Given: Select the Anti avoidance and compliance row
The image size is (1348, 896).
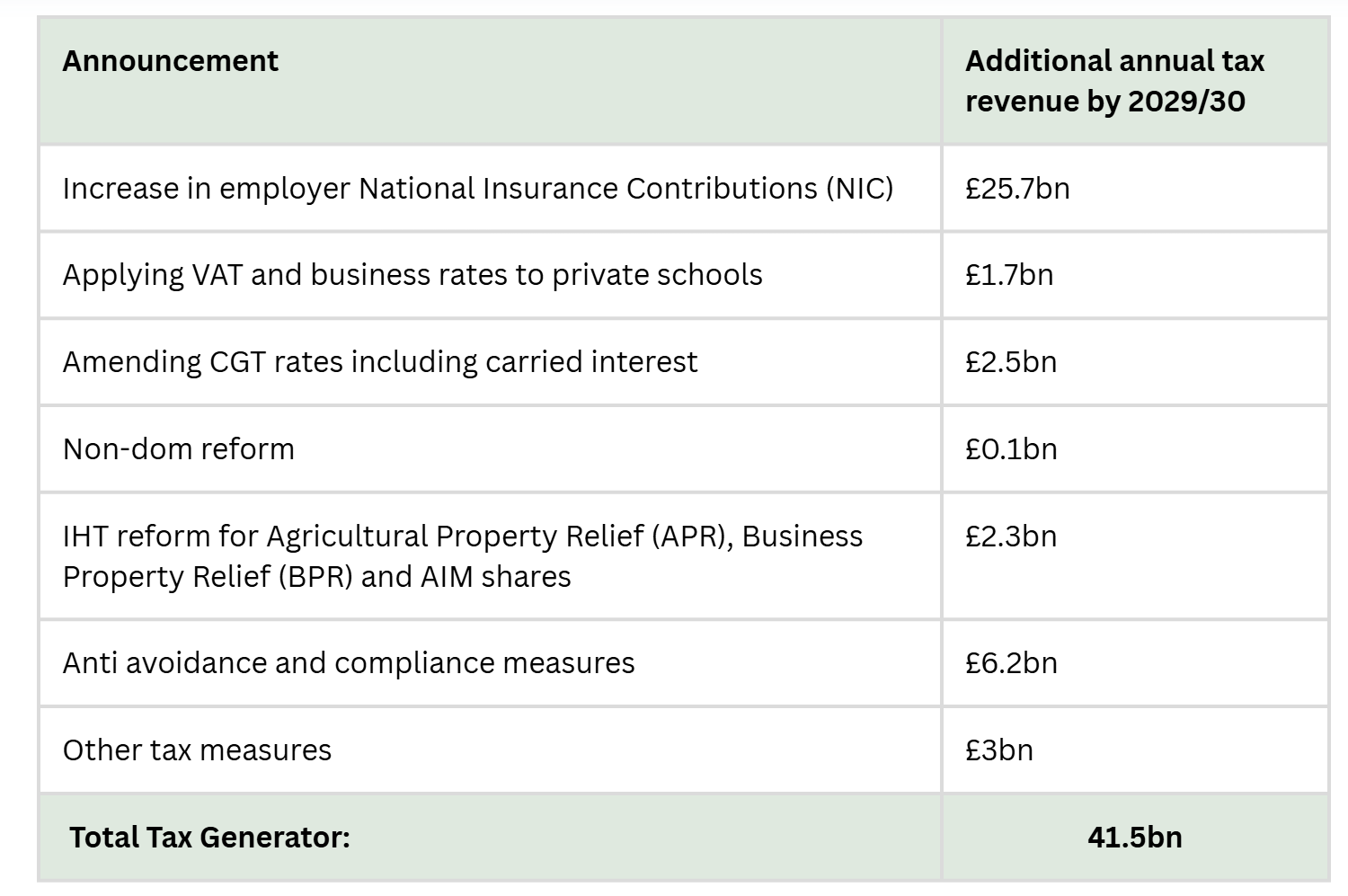Looking at the screenshot, I should click(x=349, y=663).
